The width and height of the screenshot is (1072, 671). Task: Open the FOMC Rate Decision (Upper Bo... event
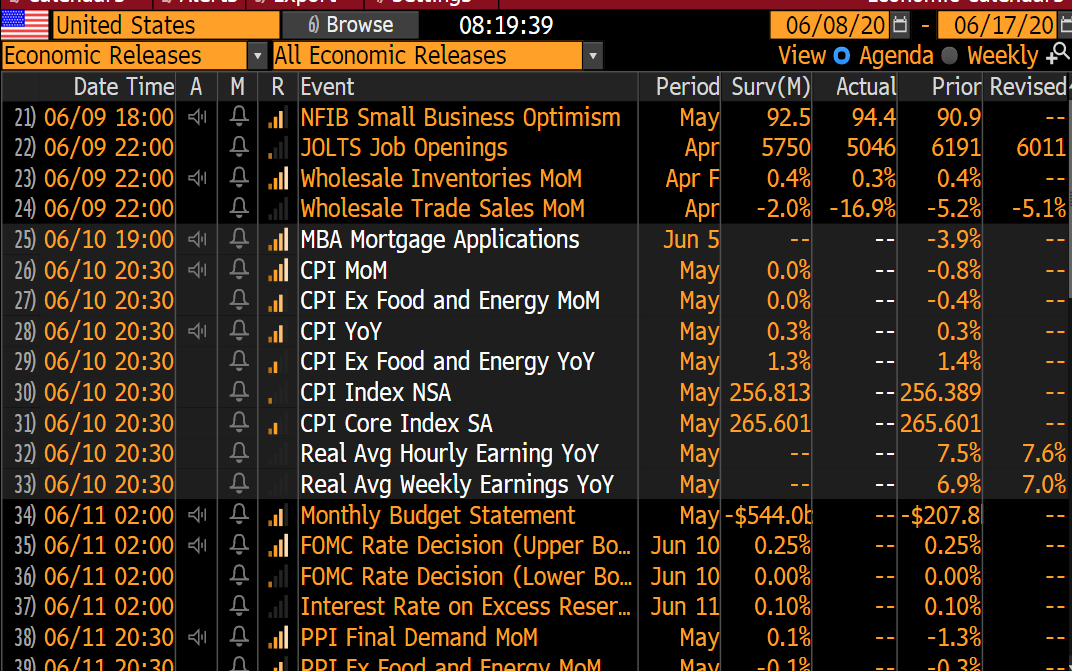[466, 545]
